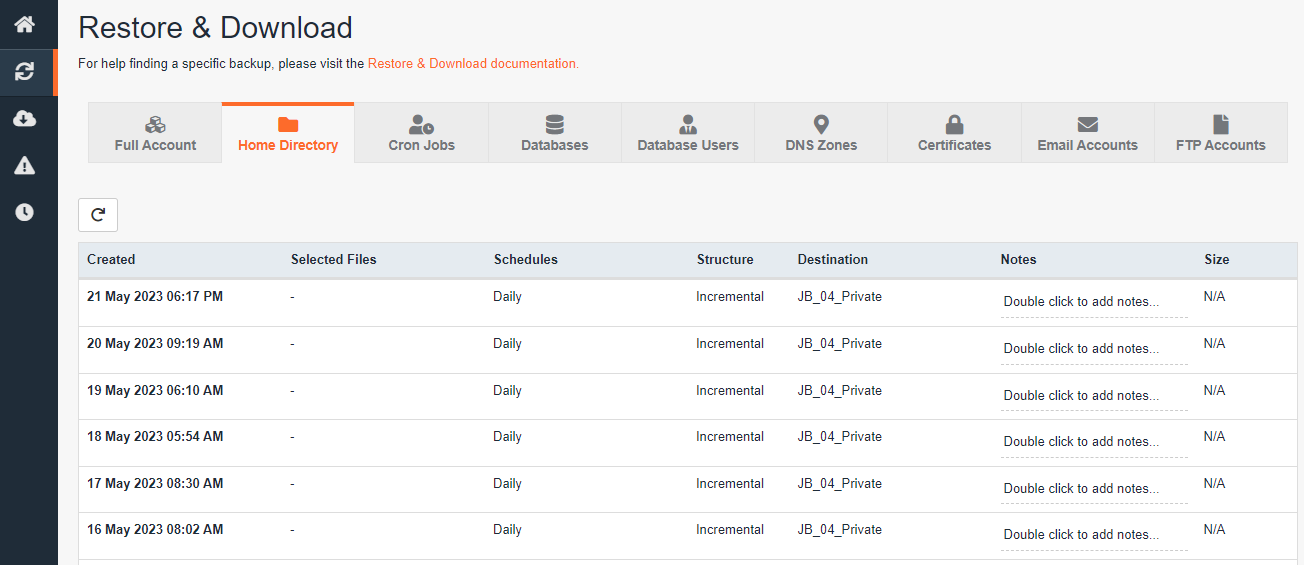Screen dimensions: 1304x565
Task: Open the Databases tab
Action: [554, 134]
